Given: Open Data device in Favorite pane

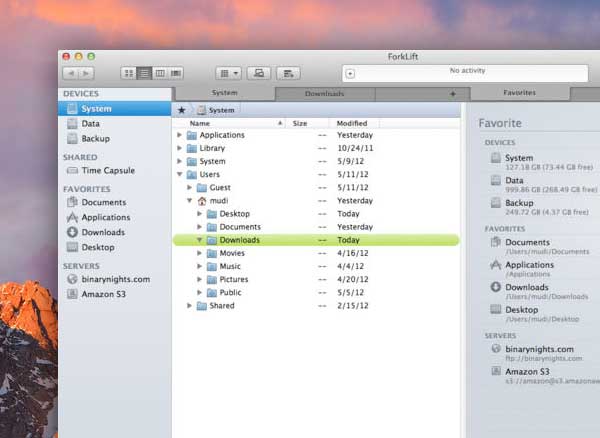Looking at the screenshot, I should [543, 184].
